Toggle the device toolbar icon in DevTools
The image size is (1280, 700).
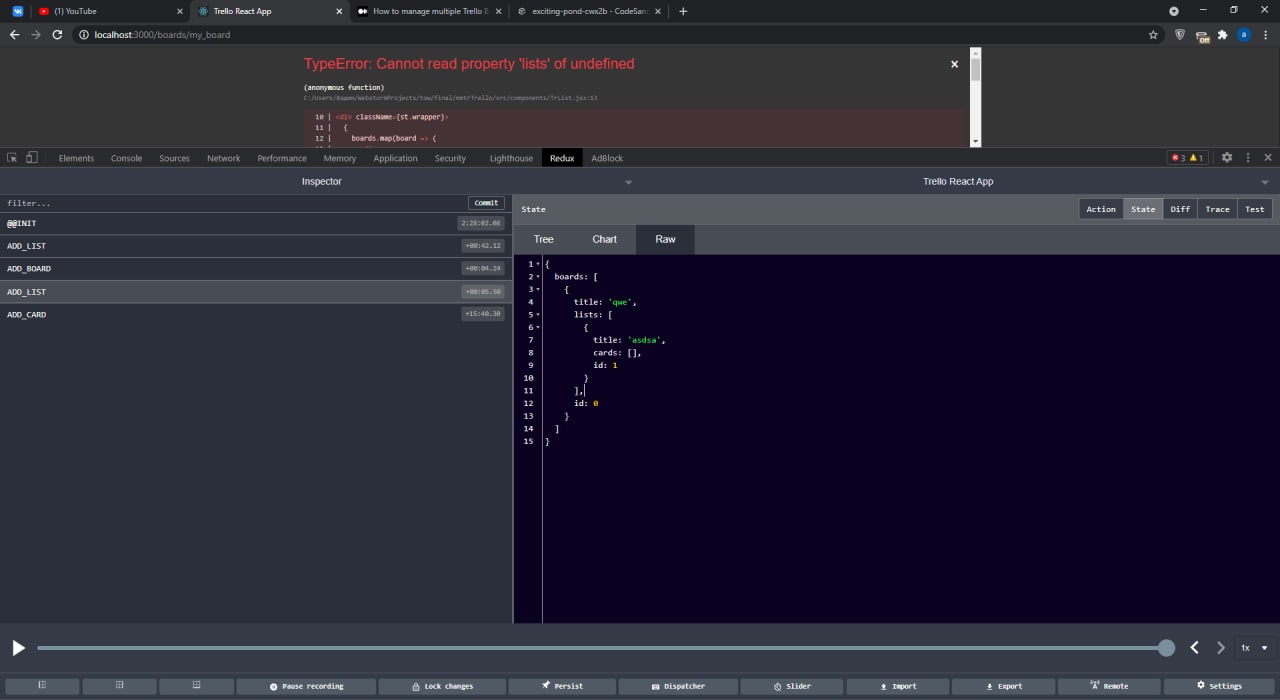click(31, 158)
